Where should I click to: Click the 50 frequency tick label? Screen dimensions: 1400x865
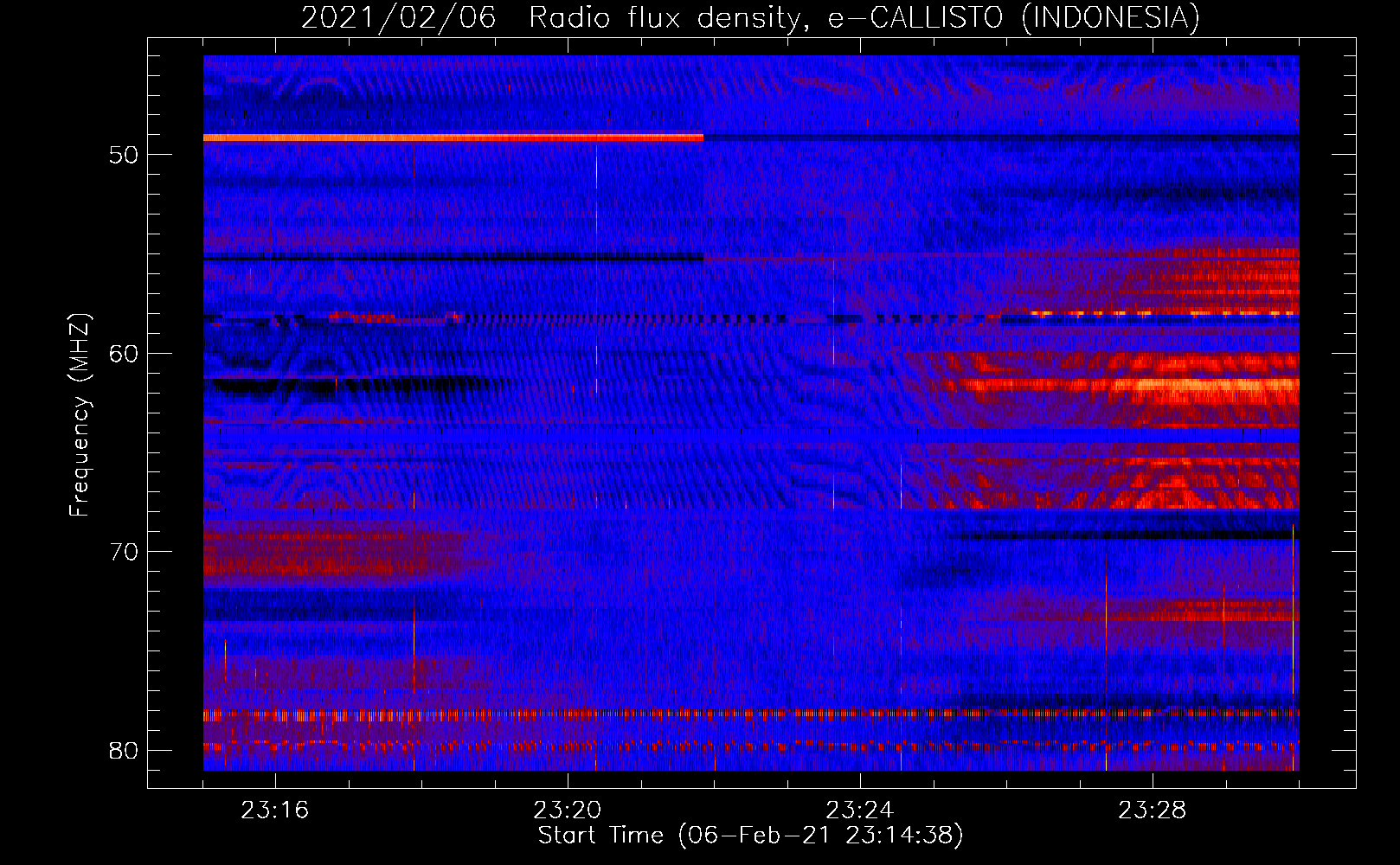(x=124, y=156)
